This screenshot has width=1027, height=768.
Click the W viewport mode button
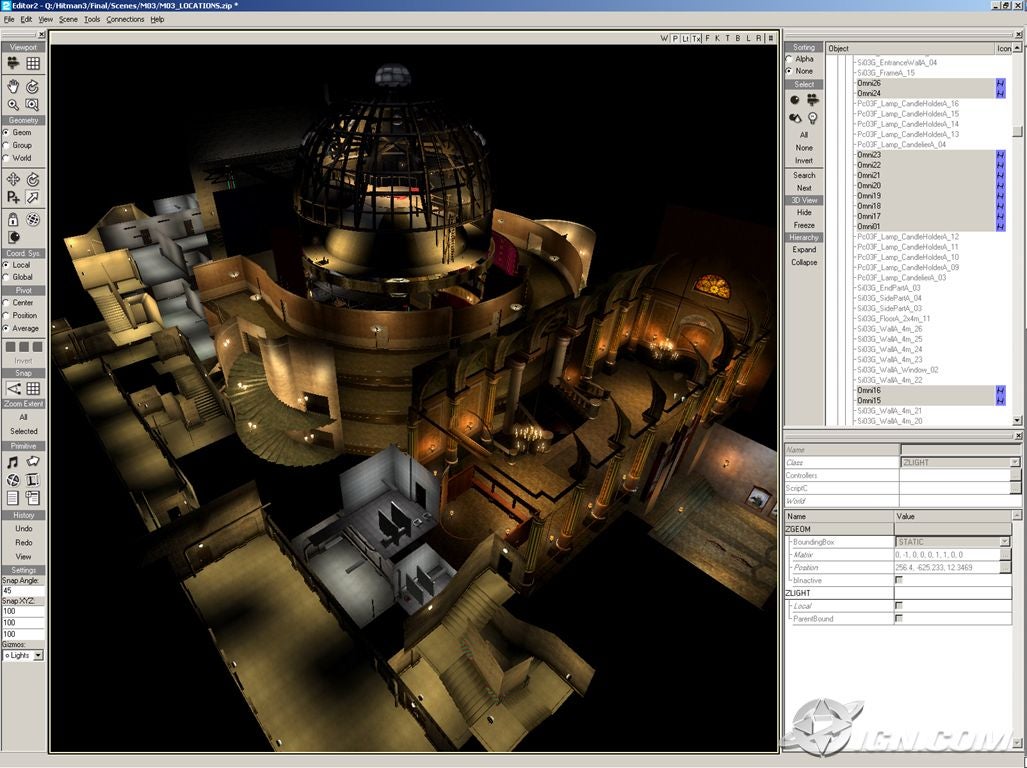click(x=664, y=39)
